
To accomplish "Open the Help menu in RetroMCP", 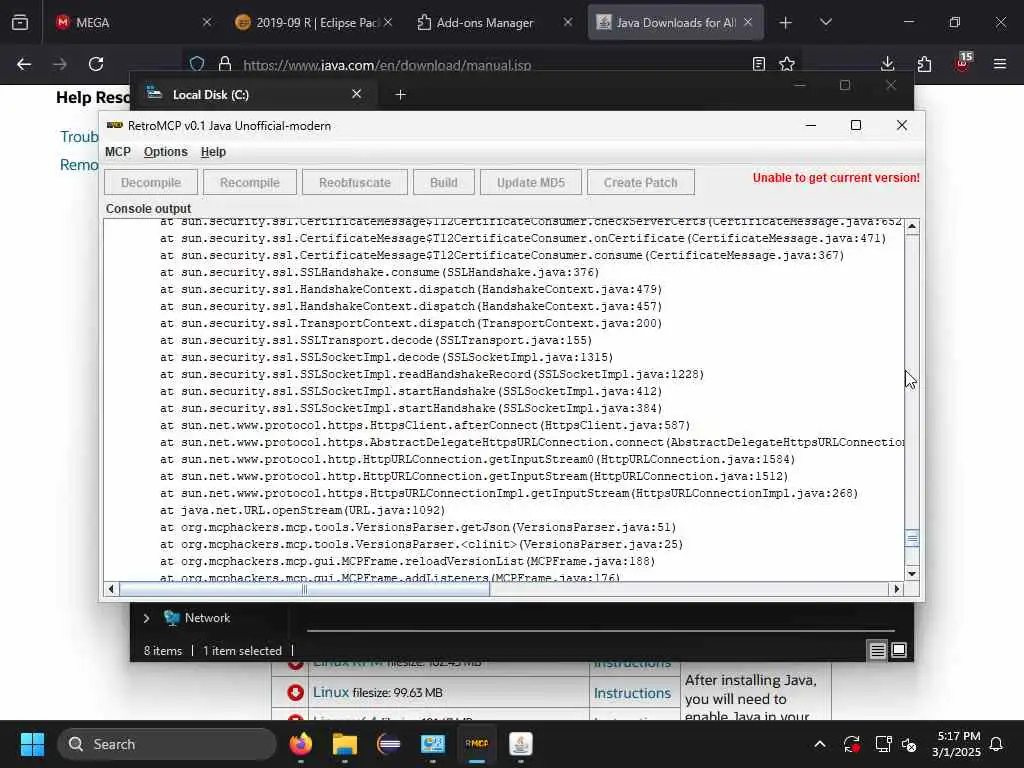I will 213,152.
